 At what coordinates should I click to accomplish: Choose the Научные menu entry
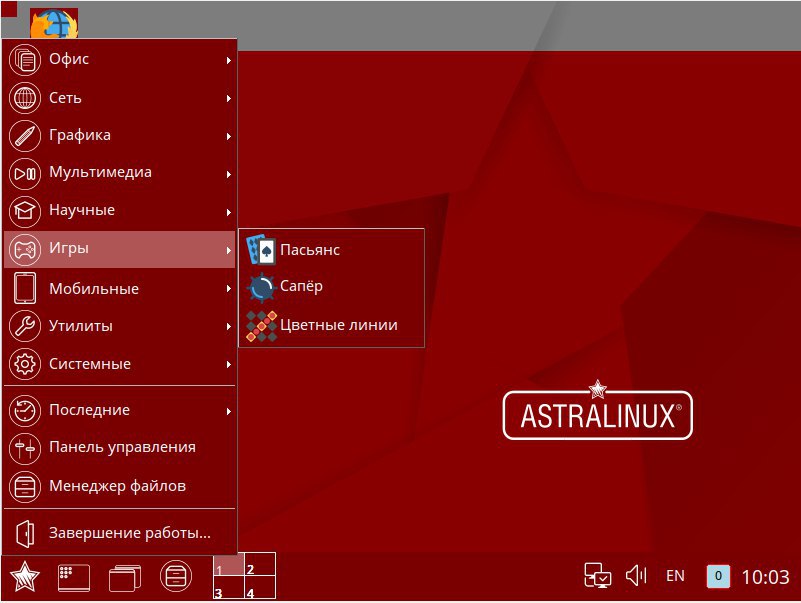tap(120, 211)
